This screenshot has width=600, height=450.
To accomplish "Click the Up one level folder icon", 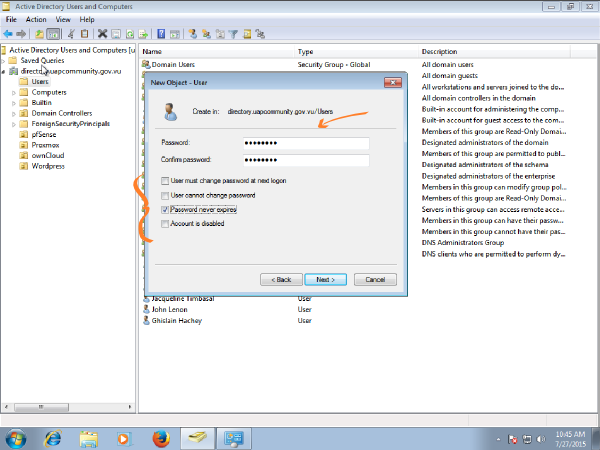I will [x=39, y=34].
